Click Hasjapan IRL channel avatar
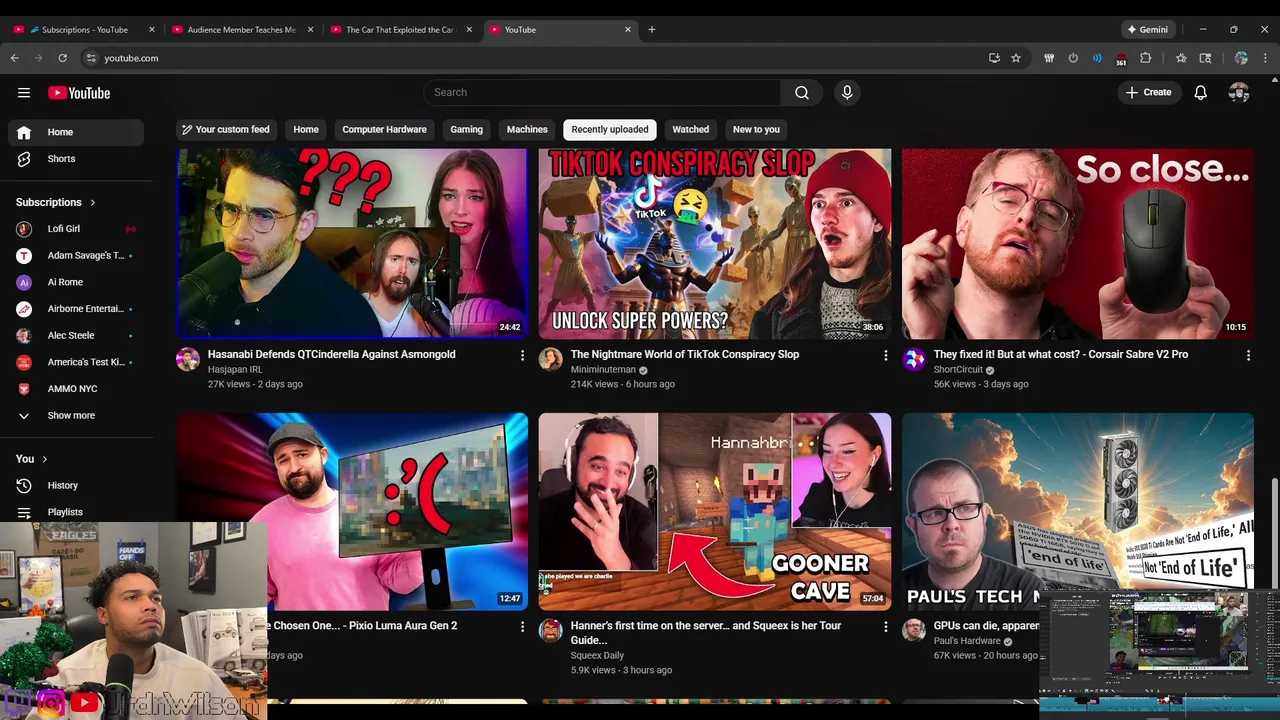This screenshot has width=1280, height=720. pyautogui.click(x=188, y=360)
